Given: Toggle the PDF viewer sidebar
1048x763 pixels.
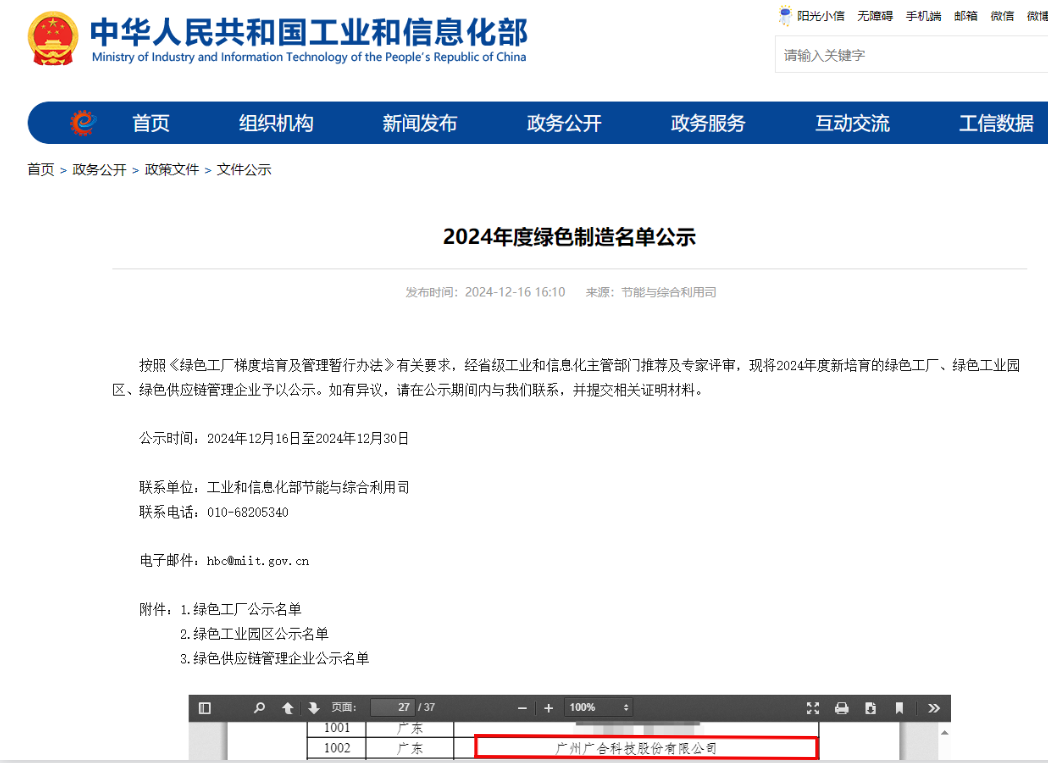Looking at the screenshot, I should (x=205, y=708).
